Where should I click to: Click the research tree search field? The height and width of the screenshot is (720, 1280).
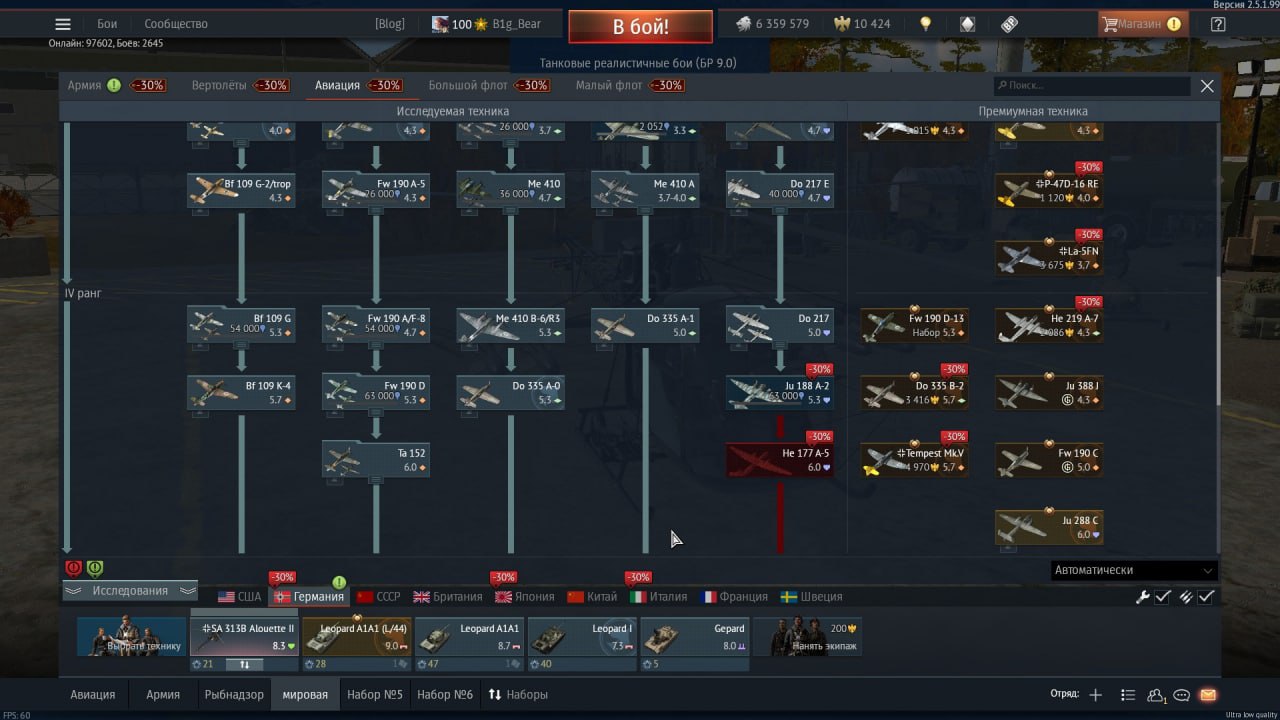1092,86
